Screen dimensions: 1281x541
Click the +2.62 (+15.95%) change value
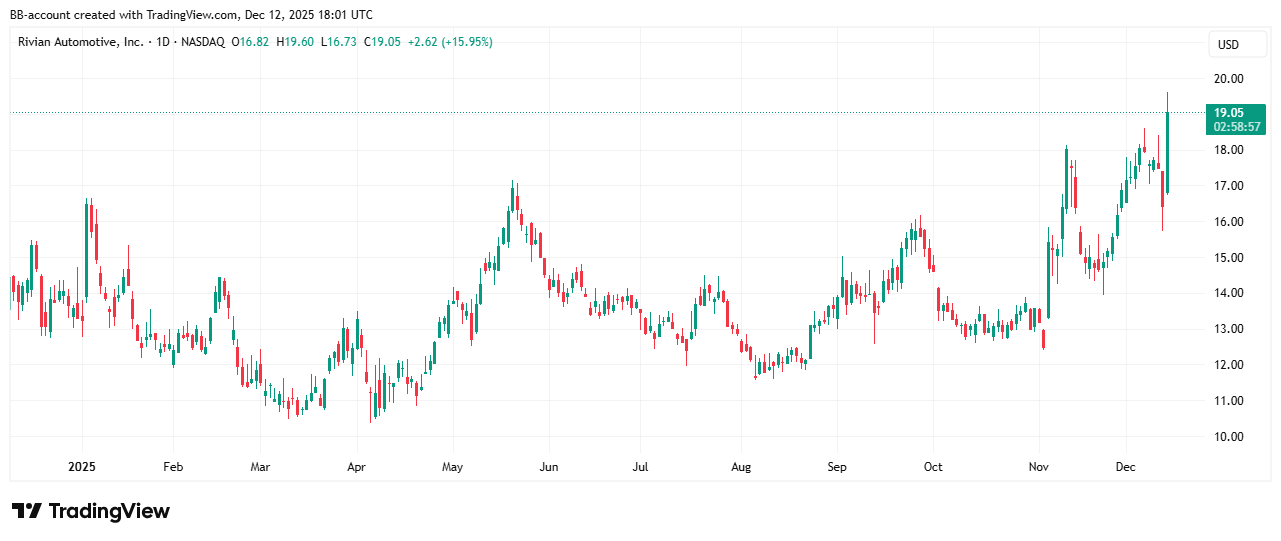pos(448,42)
